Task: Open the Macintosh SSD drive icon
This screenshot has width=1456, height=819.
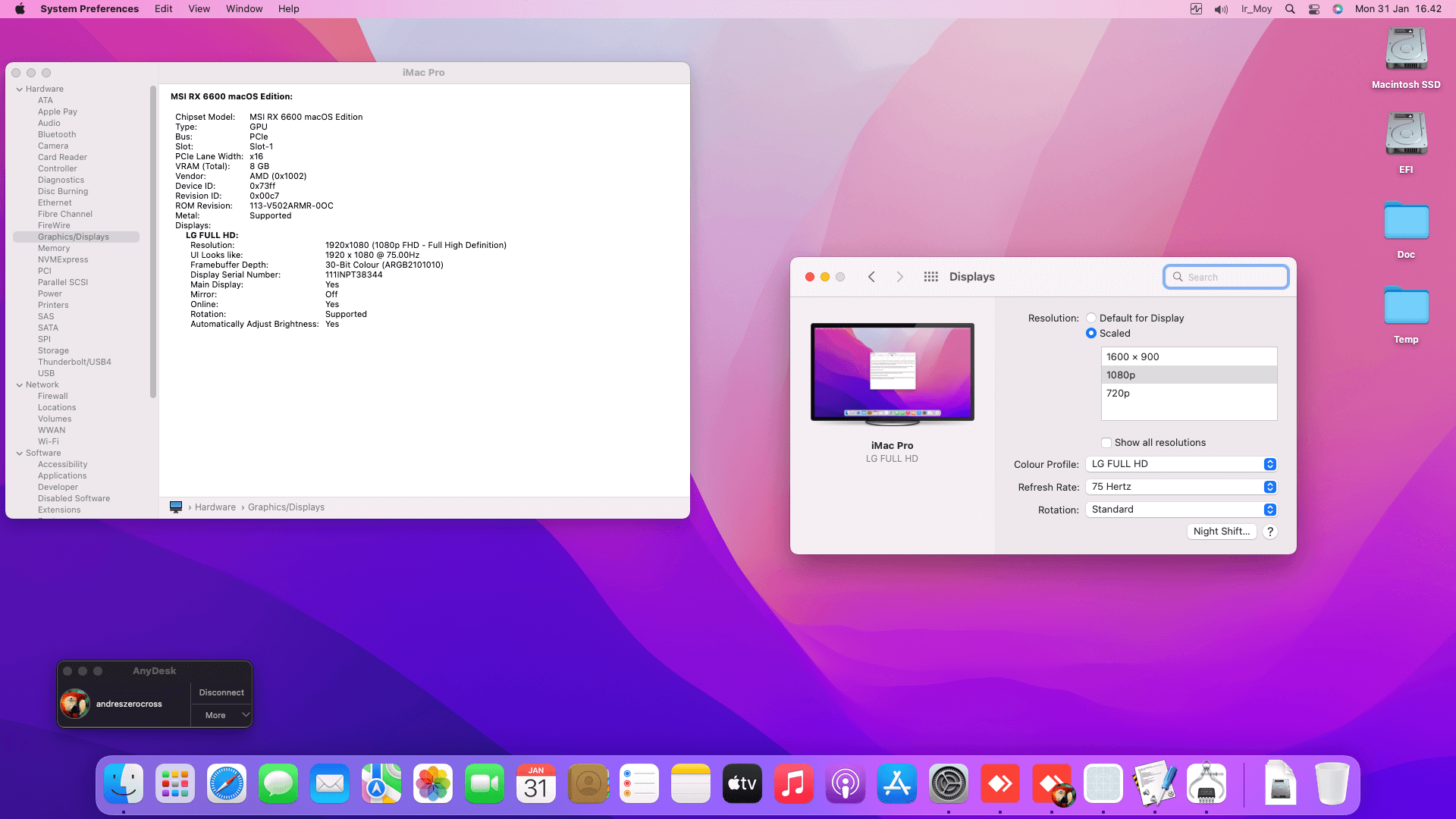Action: tap(1406, 50)
